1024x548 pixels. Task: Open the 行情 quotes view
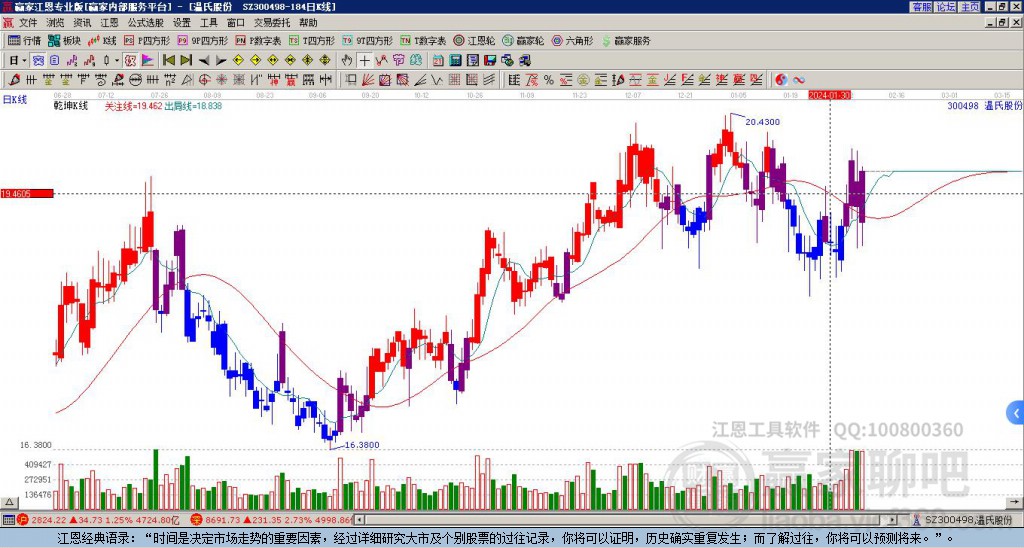coord(25,40)
